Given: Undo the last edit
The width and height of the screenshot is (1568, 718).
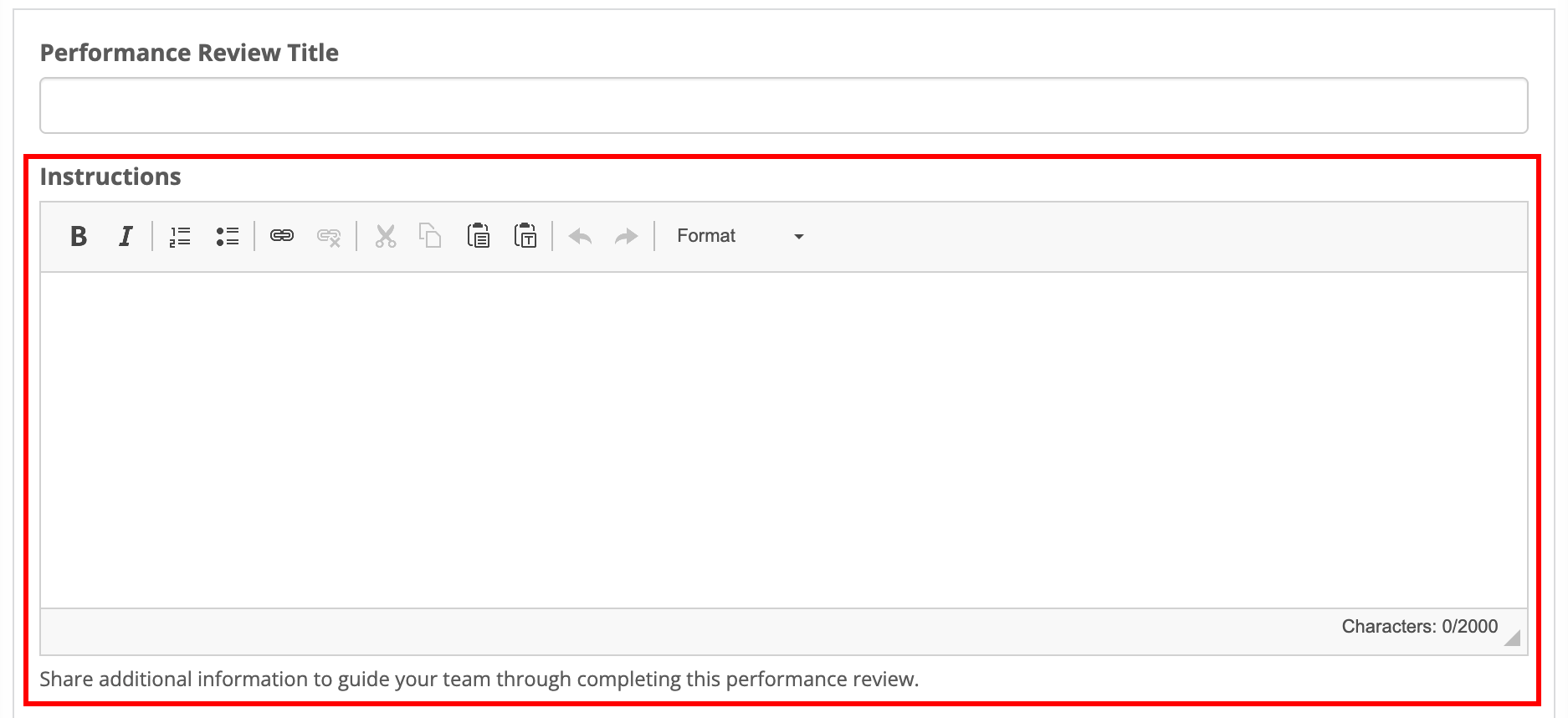Looking at the screenshot, I should point(580,237).
